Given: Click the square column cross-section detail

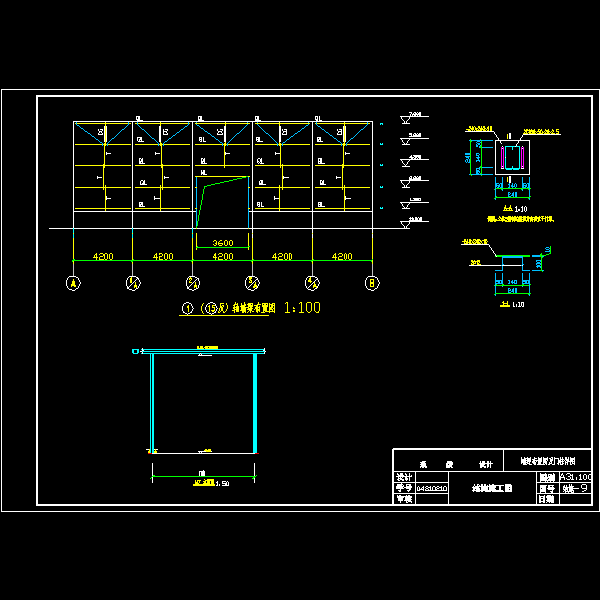Looking at the screenshot, I should (x=511, y=158).
